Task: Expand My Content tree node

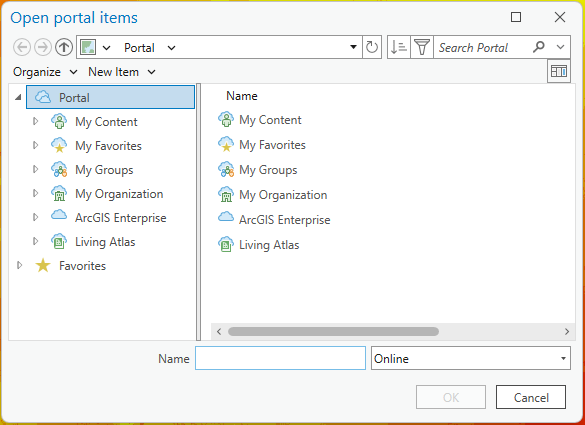Action: coord(35,121)
